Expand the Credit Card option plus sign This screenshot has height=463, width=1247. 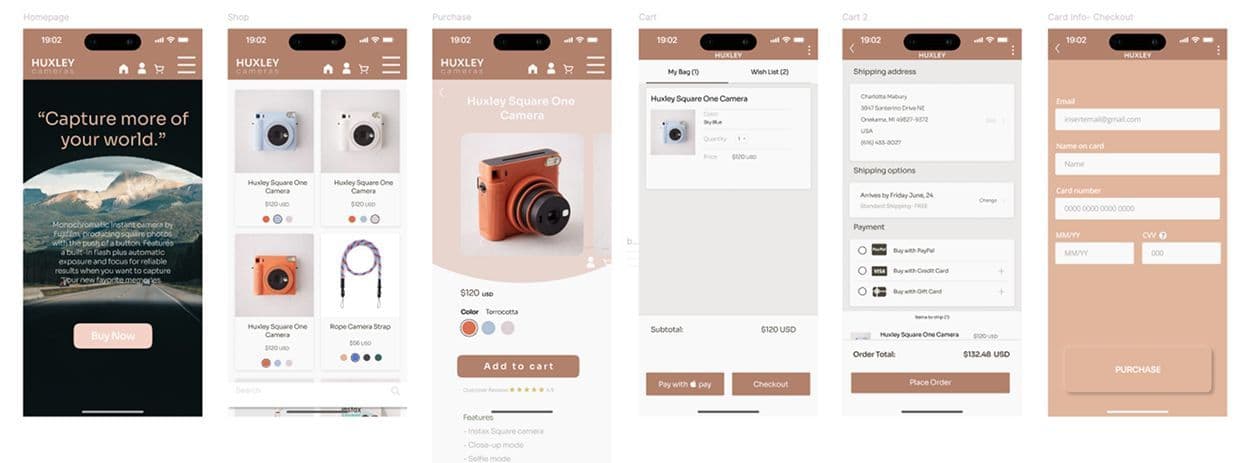tap(1001, 271)
